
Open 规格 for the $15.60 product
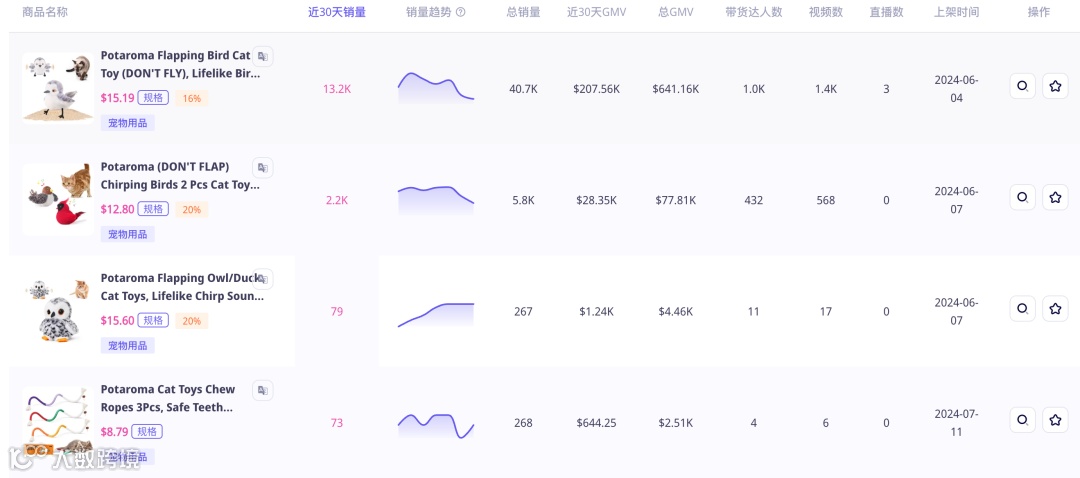click(x=153, y=320)
